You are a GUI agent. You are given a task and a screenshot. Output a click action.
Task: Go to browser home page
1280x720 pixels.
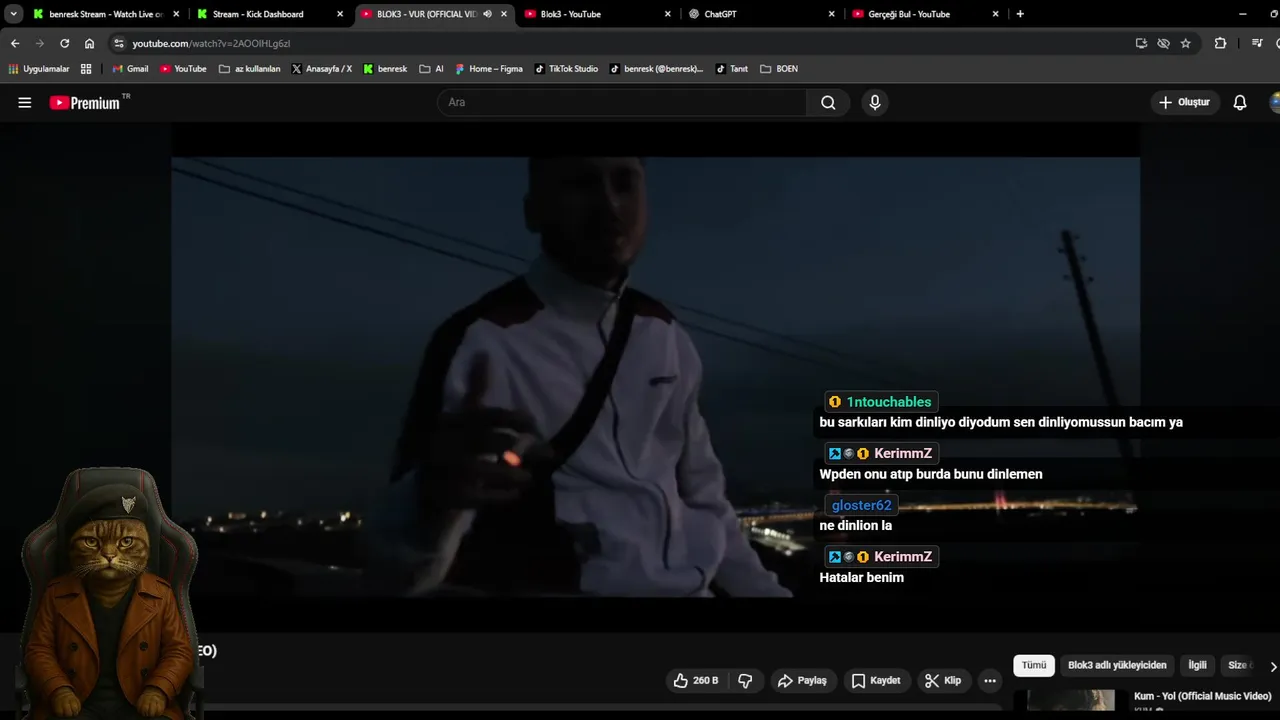point(90,43)
